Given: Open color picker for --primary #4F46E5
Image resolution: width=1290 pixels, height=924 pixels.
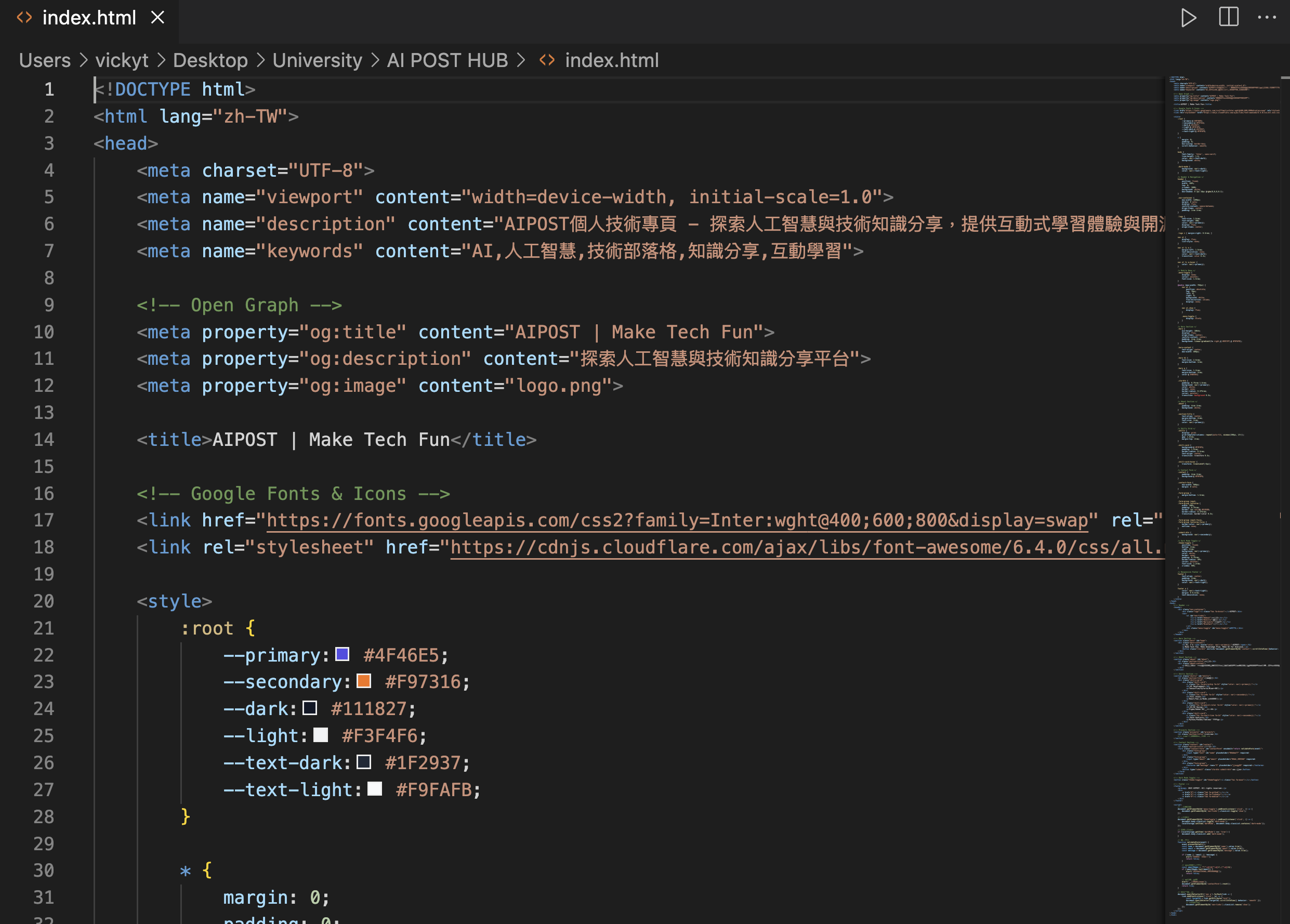Looking at the screenshot, I should [x=342, y=654].
